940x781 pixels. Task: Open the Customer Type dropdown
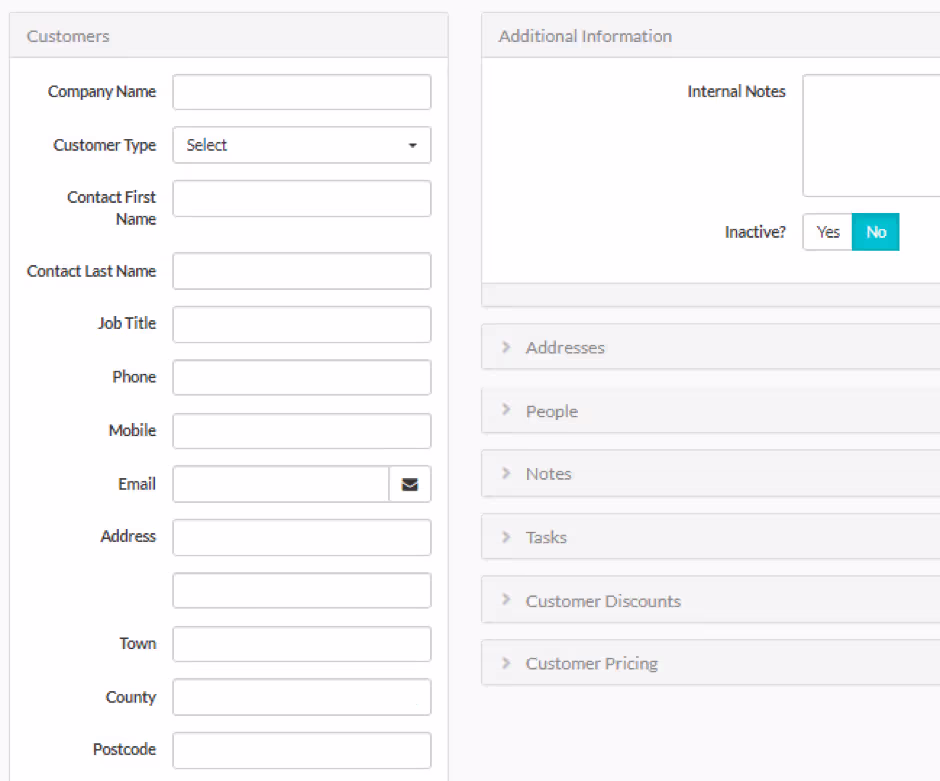click(302, 145)
